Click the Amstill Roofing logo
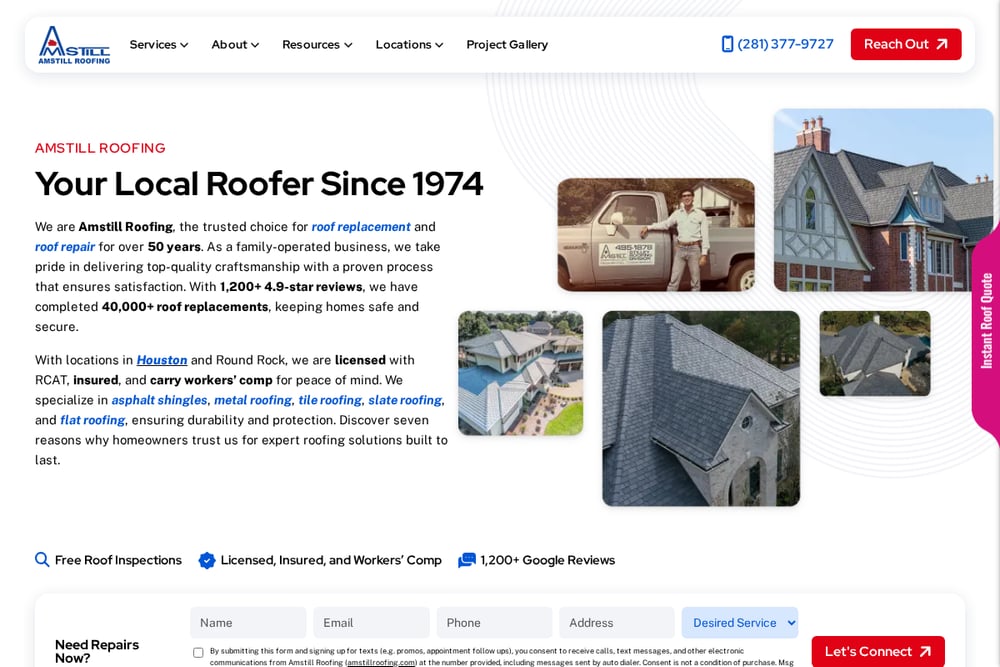The width and height of the screenshot is (1000, 667). pos(74,45)
